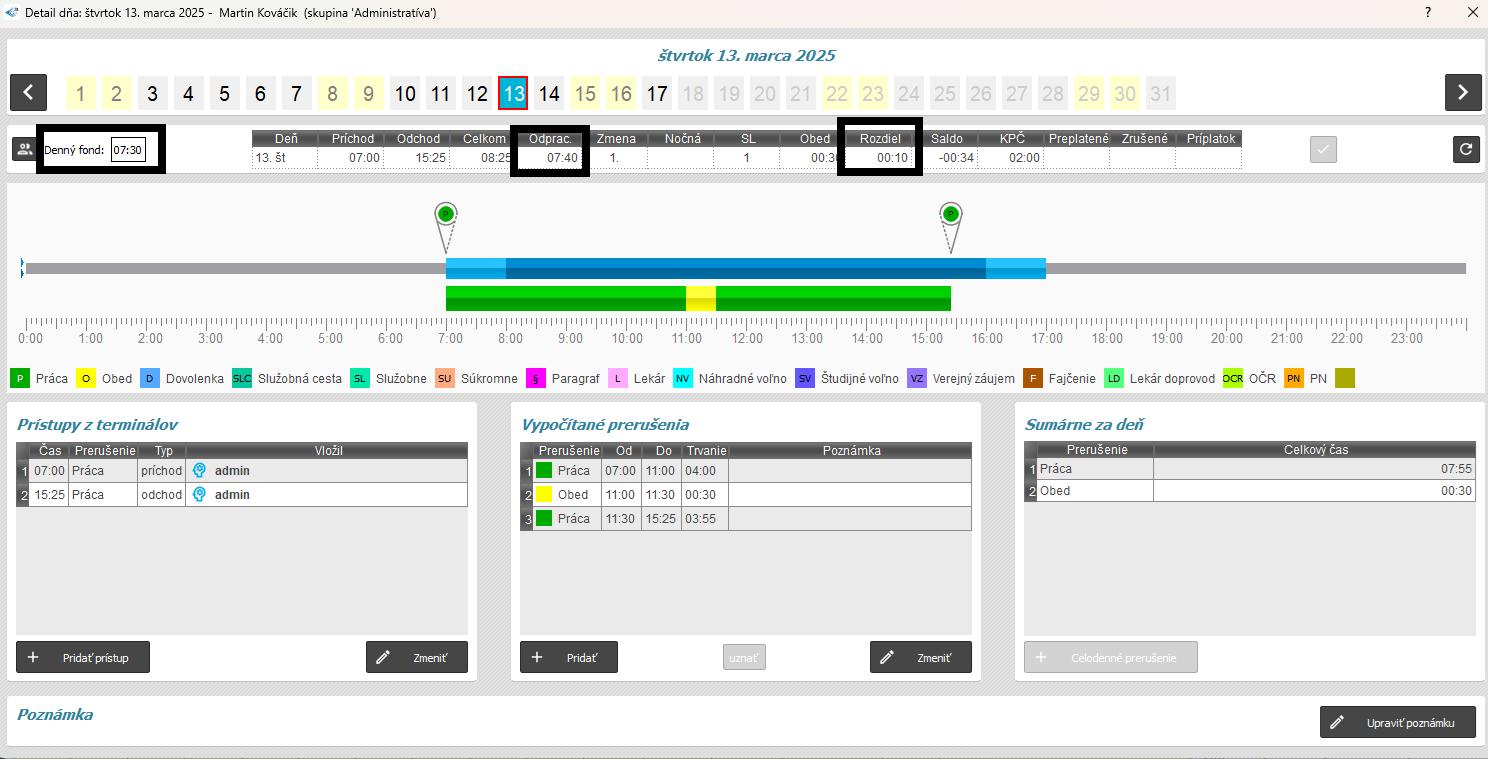Screen dimensions: 1488x759
Task: Click the yellow Obed legend swatch
Action: pos(86,379)
